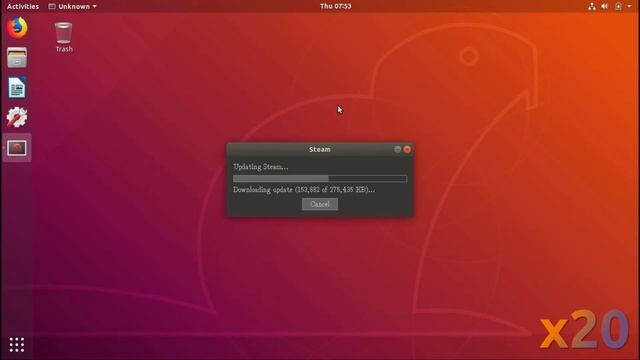Click the 'Updating Steam...' text
The height and width of the screenshot is (360, 640).
[261, 167]
